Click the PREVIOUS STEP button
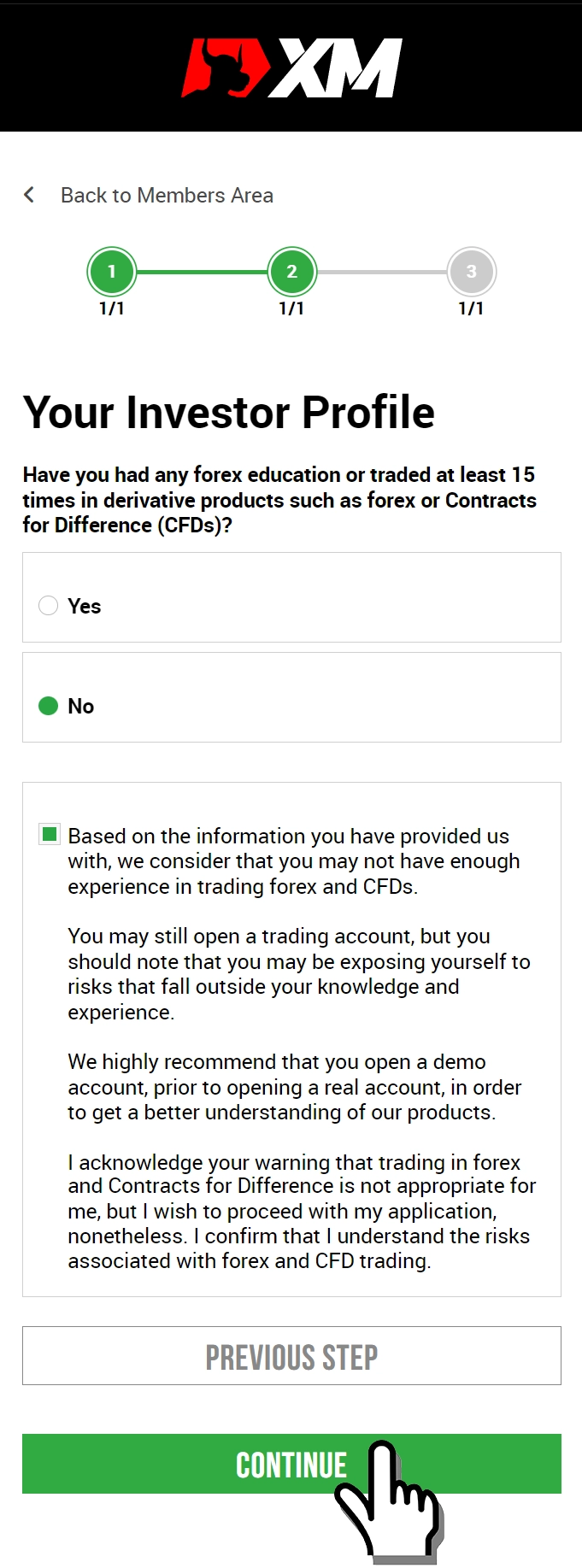 291,1355
